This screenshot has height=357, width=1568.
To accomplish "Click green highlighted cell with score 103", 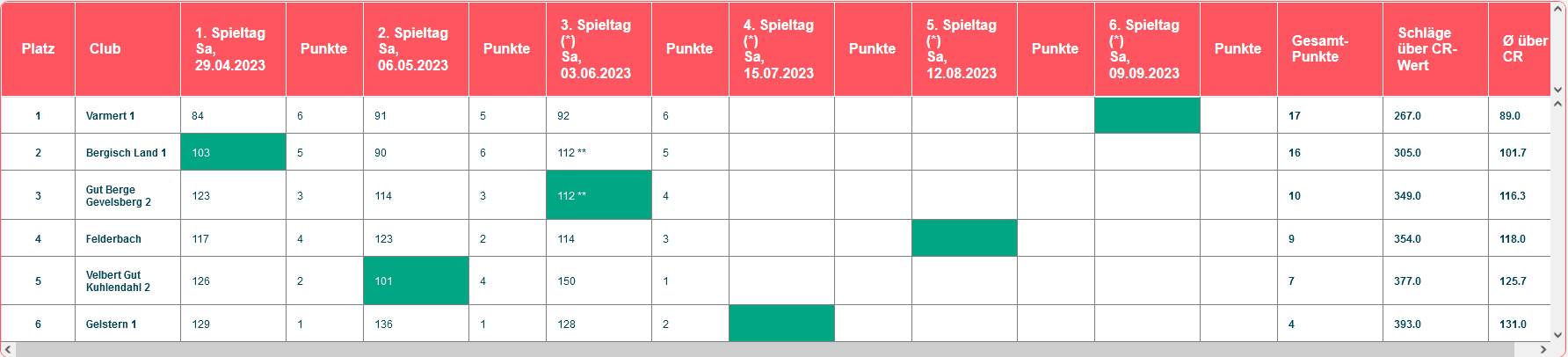I will pos(234,152).
